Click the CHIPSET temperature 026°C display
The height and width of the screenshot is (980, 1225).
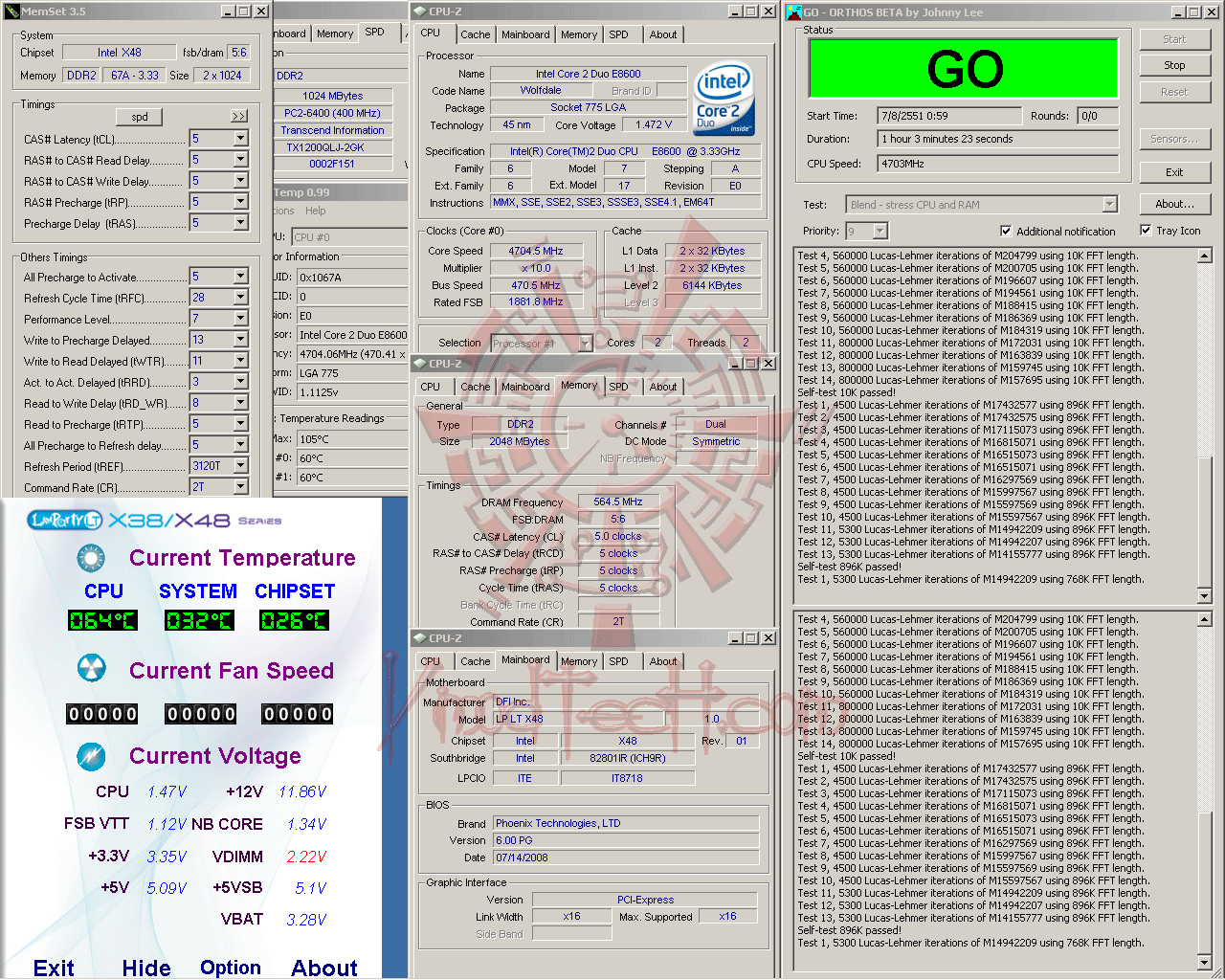point(295,620)
